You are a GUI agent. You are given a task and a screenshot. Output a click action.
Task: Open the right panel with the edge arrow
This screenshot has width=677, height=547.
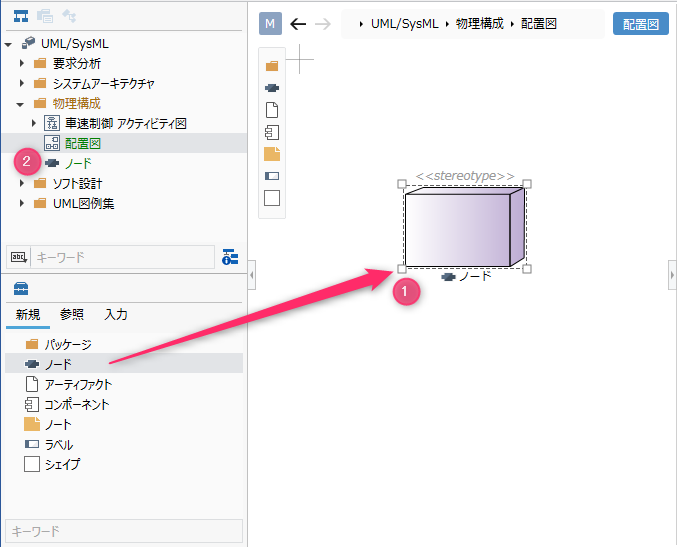click(x=672, y=275)
